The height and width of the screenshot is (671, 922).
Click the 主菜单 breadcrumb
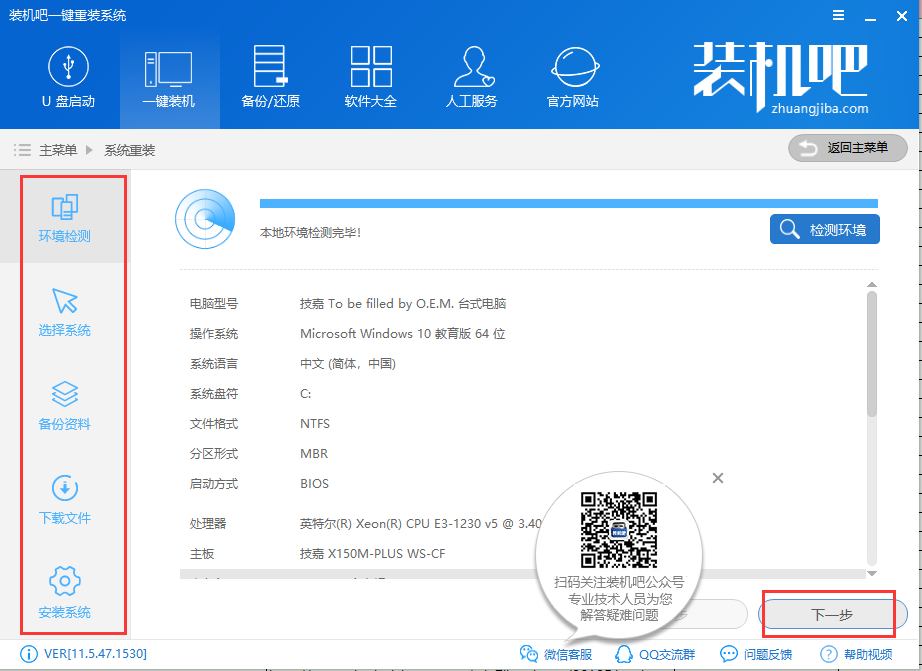click(x=58, y=150)
